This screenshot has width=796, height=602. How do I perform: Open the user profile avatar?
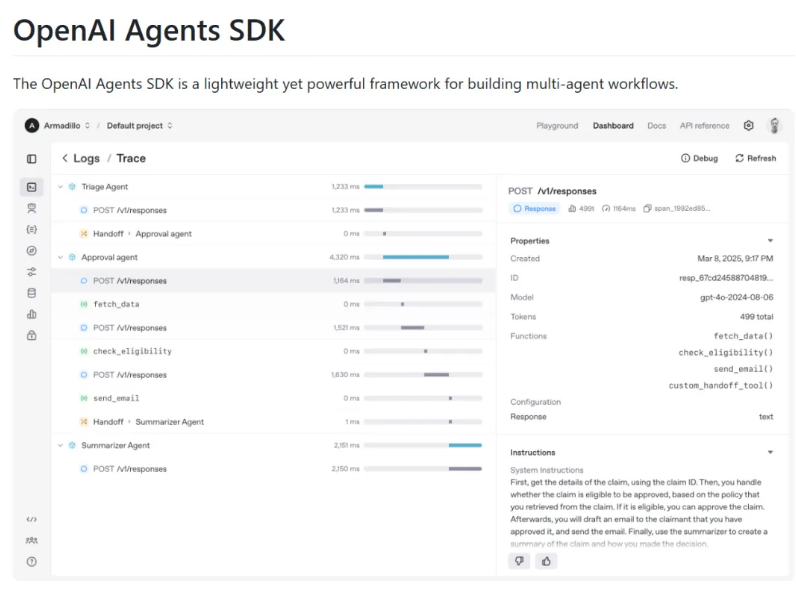tap(774, 125)
